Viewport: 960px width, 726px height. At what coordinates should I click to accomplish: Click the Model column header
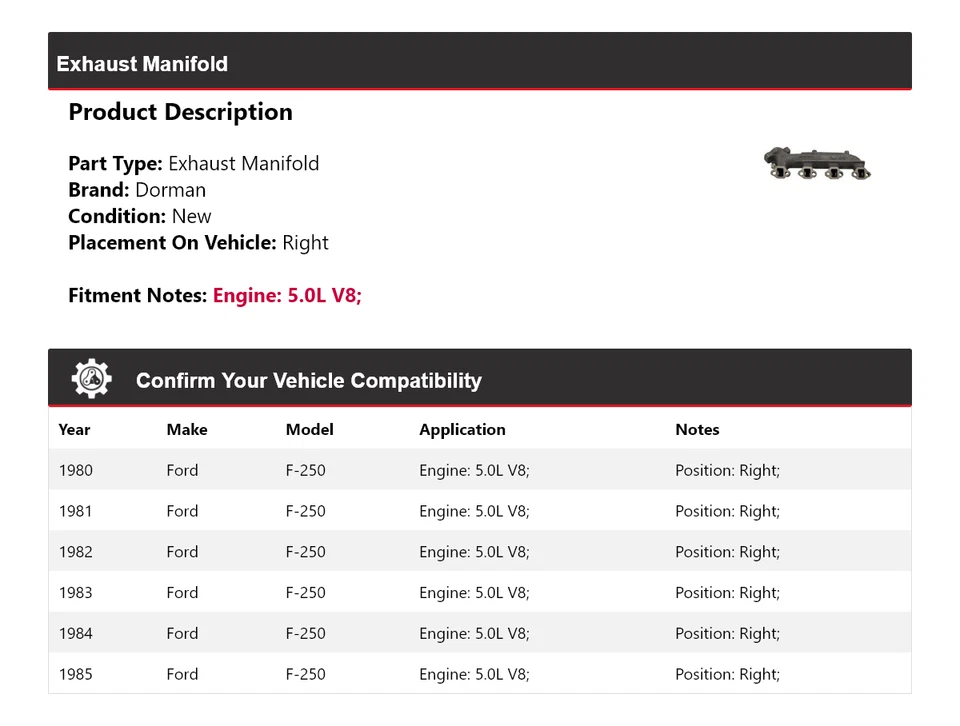pyautogui.click(x=309, y=430)
